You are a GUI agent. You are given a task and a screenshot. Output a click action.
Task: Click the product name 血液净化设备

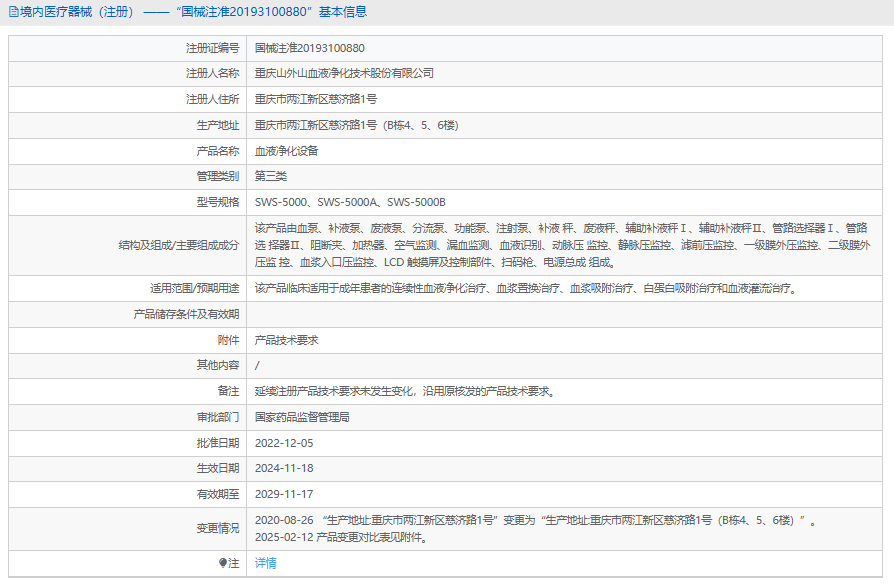[286, 151]
